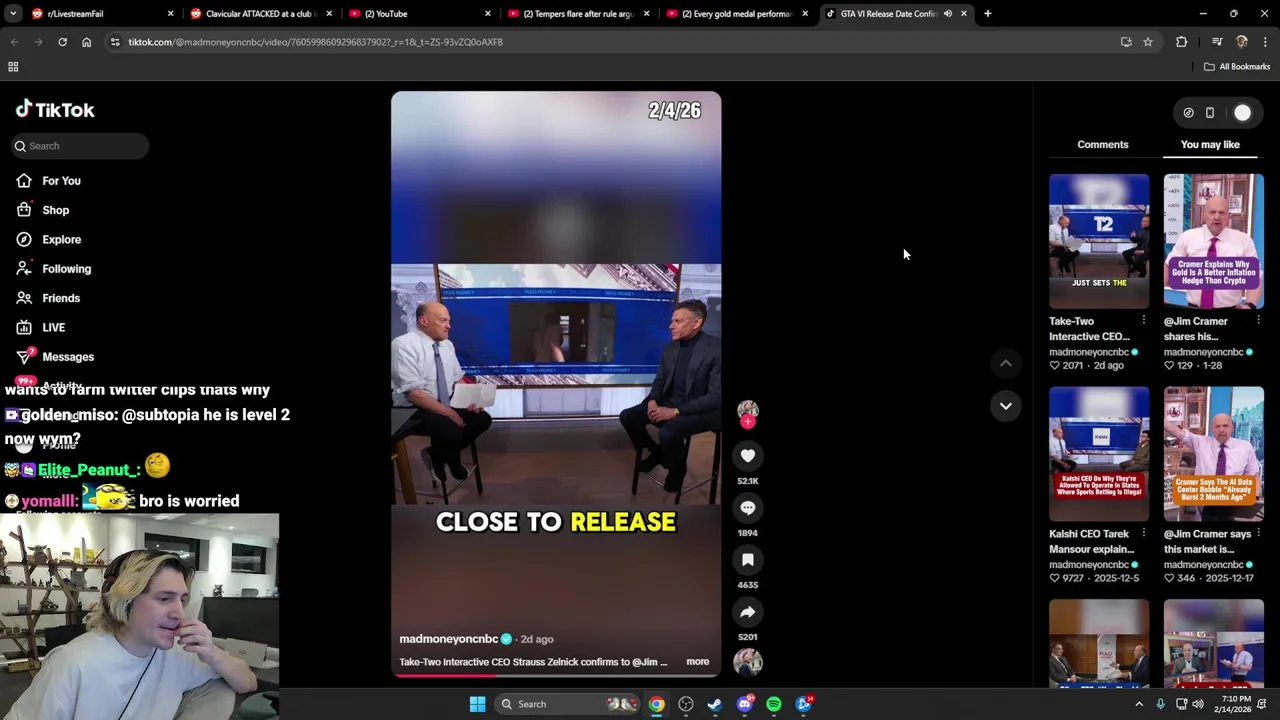Go to the next video with down chevron
Viewport: 1280px width, 720px height.
1006,406
